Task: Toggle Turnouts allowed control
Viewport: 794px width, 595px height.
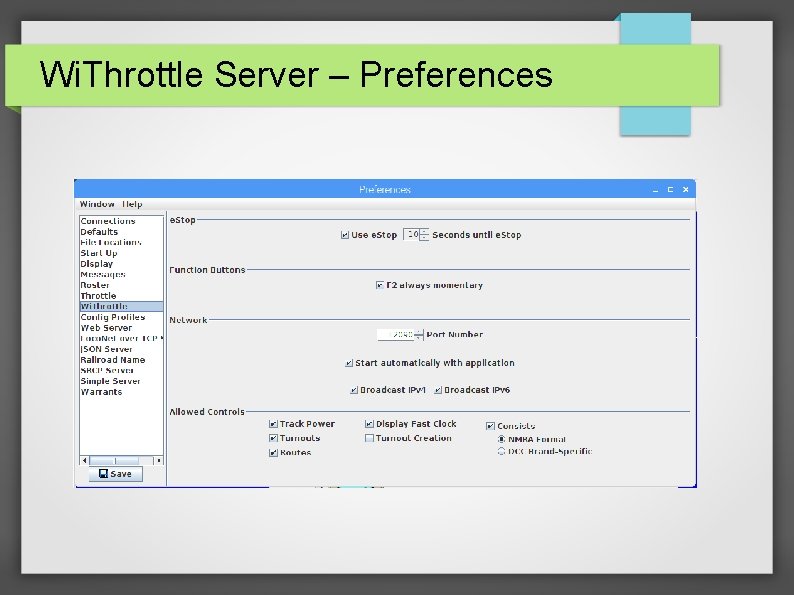Action: pos(273,438)
